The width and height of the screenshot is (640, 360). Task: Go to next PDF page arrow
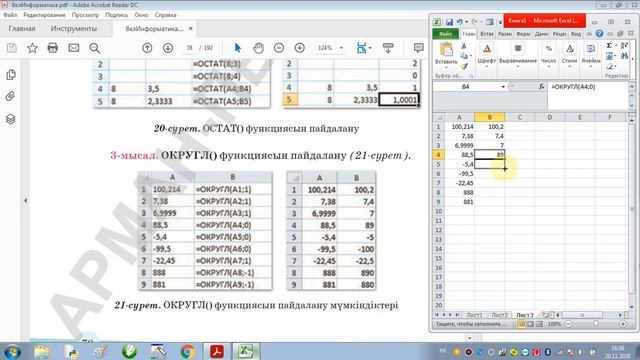168,48
